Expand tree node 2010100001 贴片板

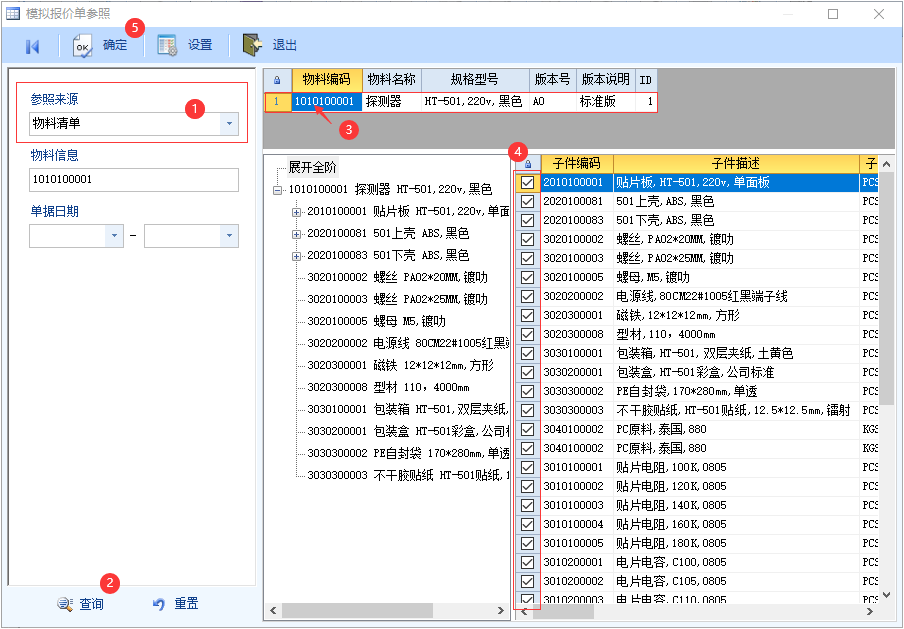point(296,212)
